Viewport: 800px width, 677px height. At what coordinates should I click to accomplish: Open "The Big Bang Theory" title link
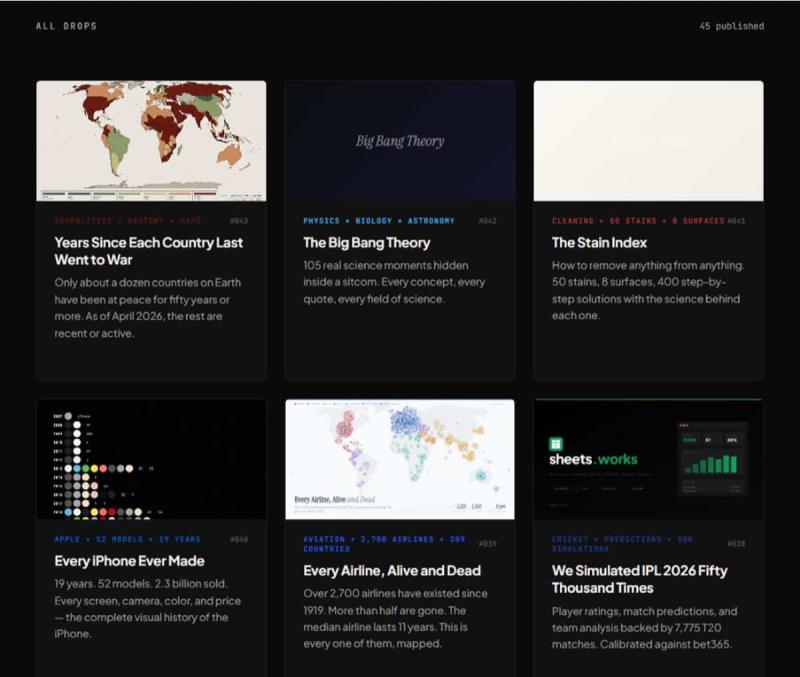point(366,243)
